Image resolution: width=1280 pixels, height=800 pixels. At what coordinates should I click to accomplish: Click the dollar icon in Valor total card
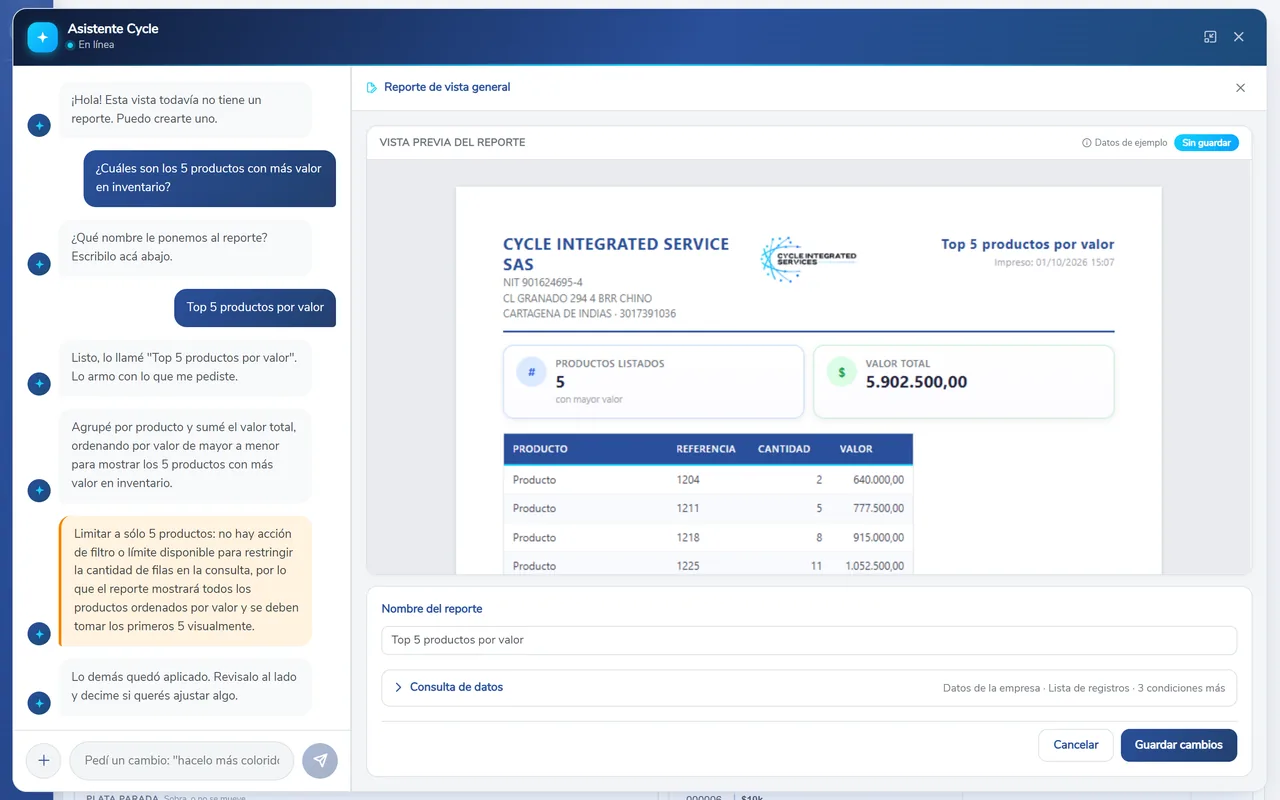click(841, 372)
